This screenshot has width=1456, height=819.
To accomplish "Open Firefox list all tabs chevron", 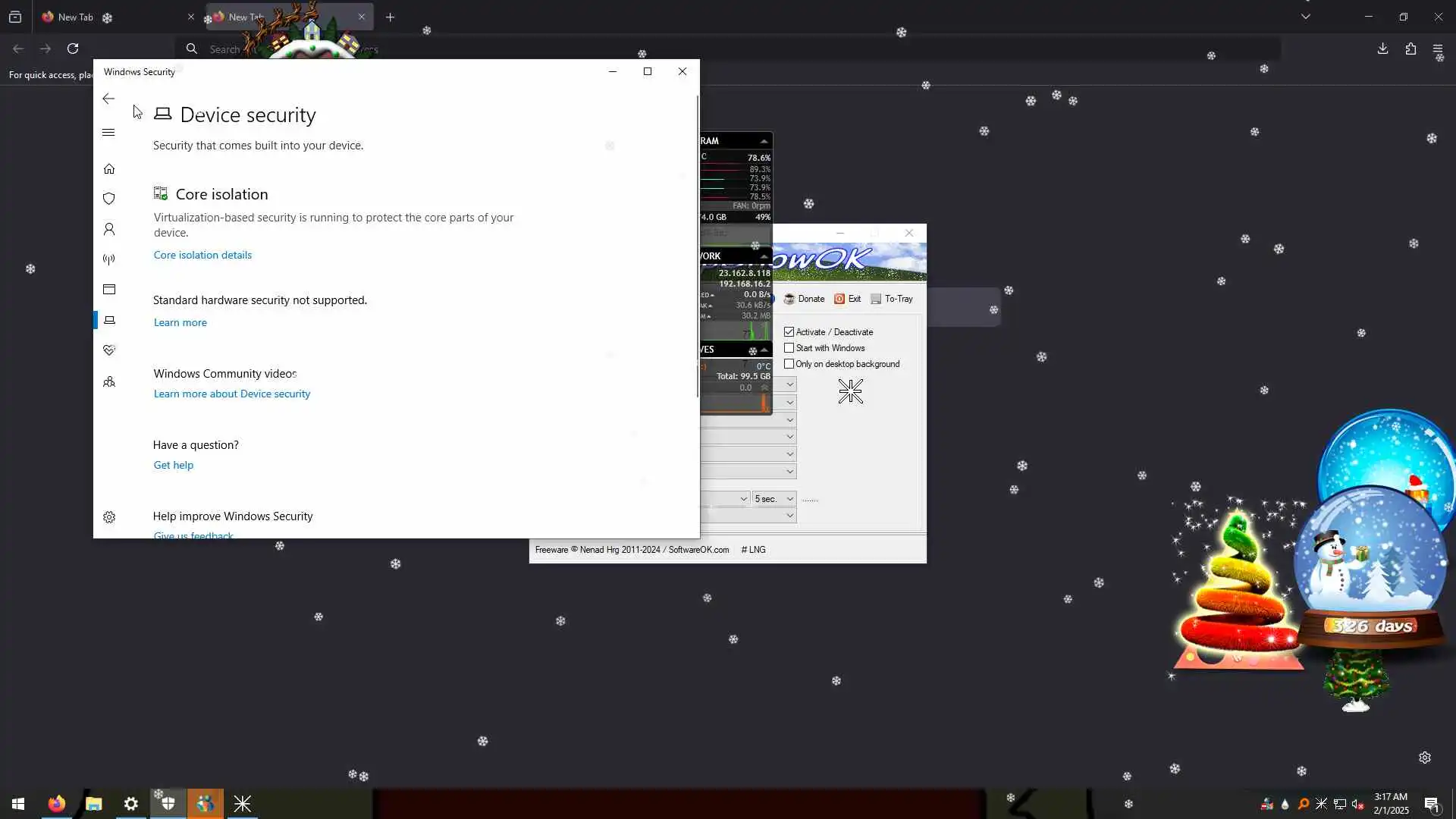I will point(1306,17).
